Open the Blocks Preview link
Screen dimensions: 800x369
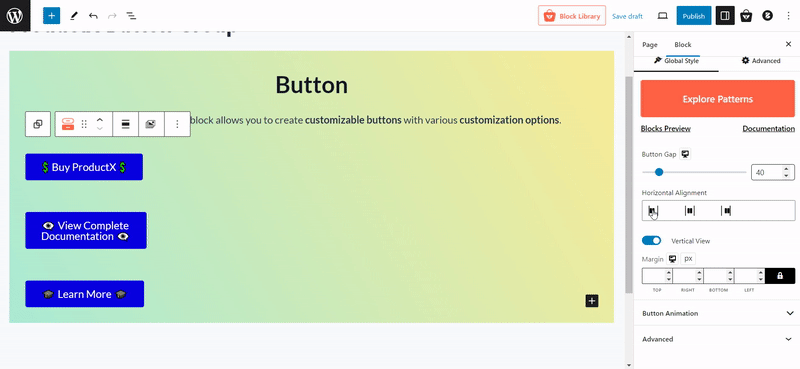click(x=665, y=129)
